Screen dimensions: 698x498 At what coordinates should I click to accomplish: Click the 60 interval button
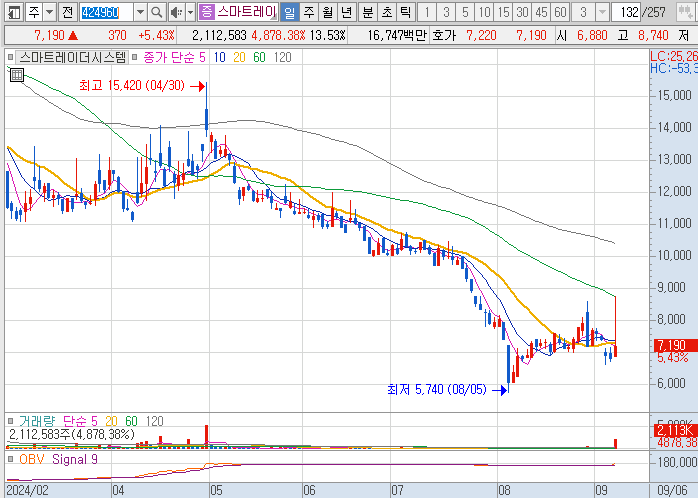(x=560, y=12)
